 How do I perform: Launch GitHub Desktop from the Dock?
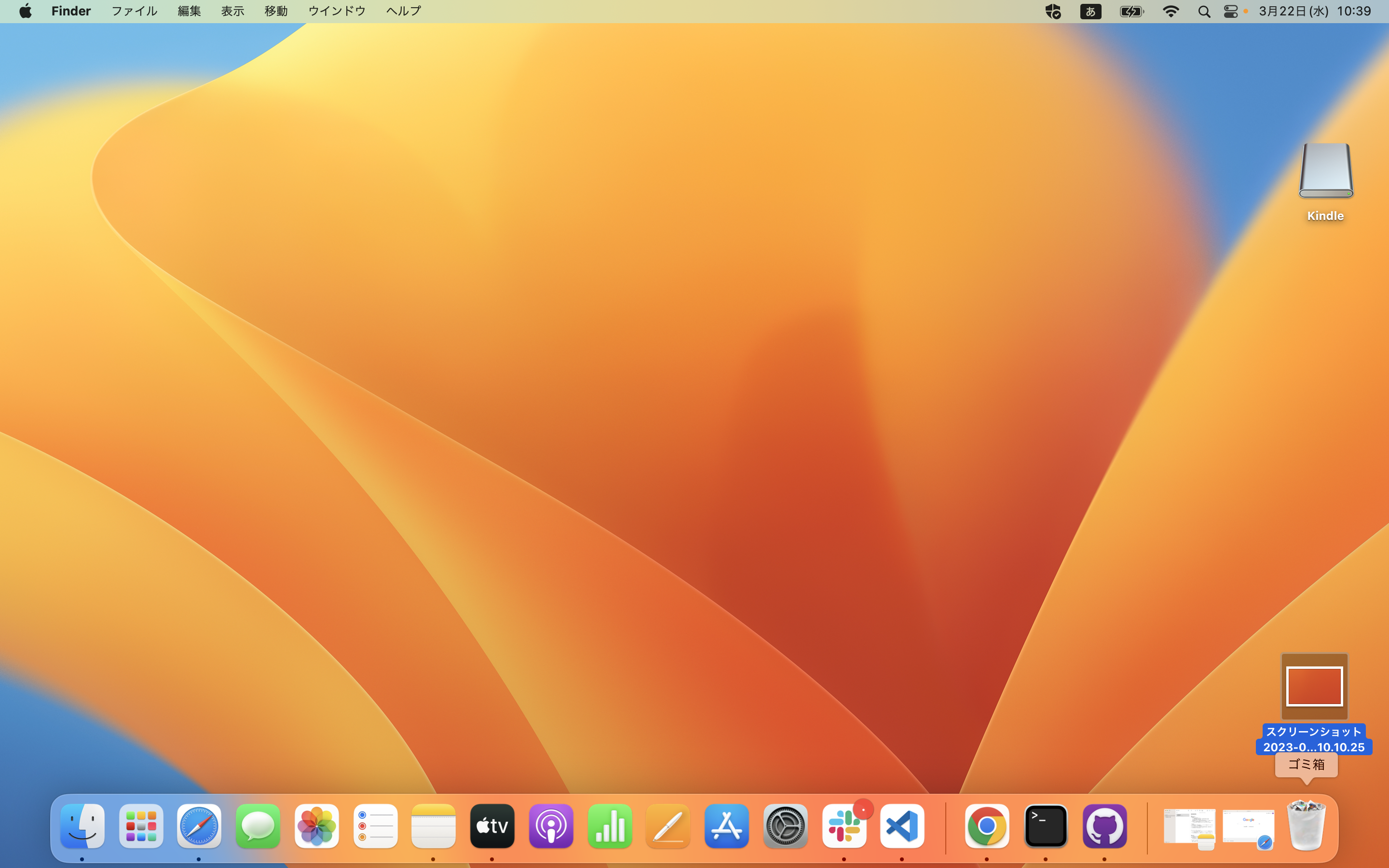1105,826
